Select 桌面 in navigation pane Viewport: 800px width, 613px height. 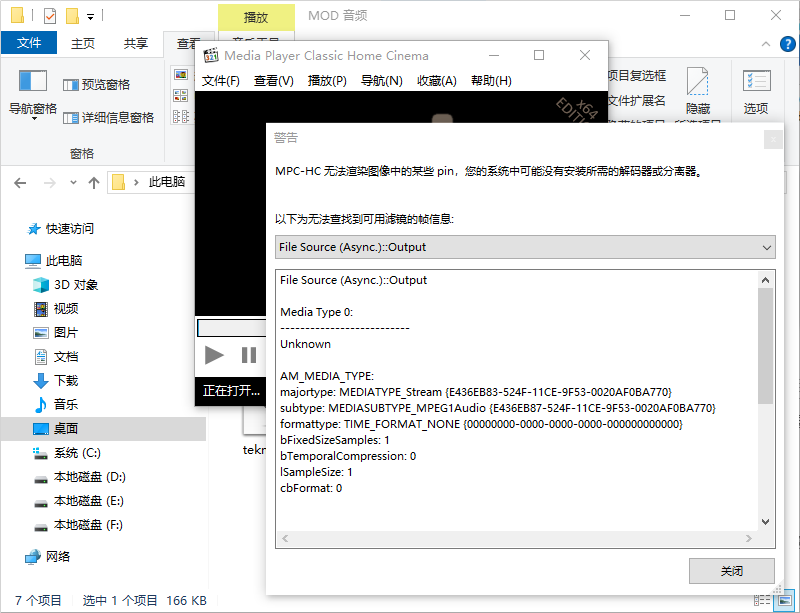tap(103, 429)
